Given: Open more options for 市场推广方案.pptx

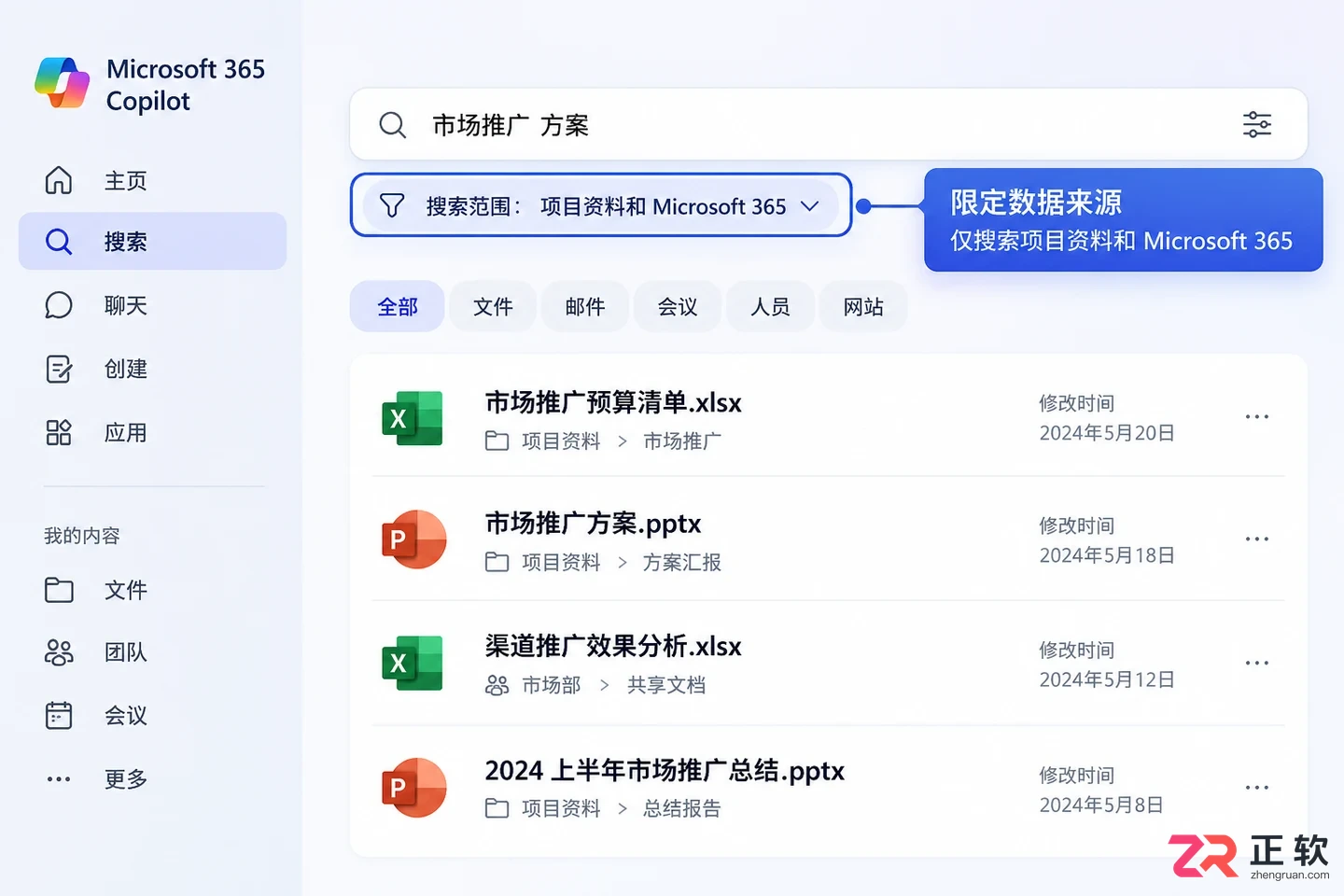Looking at the screenshot, I should (x=1257, y=539).
